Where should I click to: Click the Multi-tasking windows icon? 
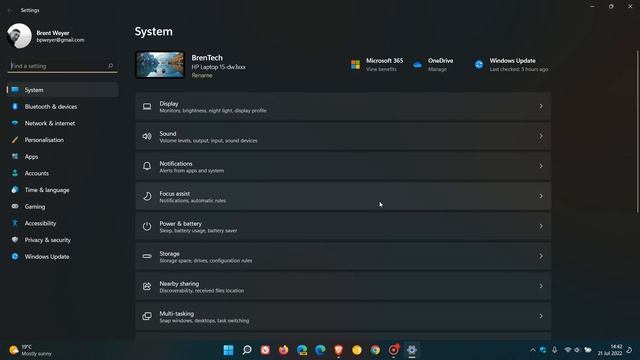coord(147,316)
